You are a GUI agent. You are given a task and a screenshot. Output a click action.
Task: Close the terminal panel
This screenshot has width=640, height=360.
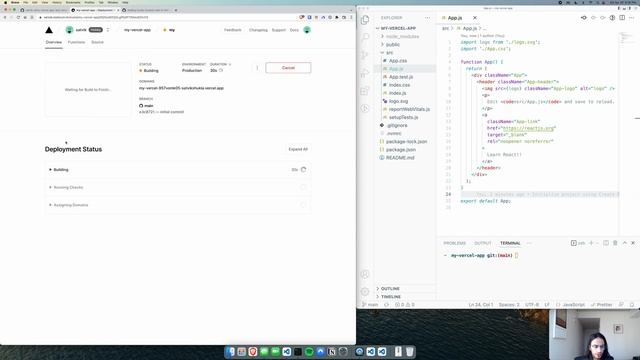pos(633,243)
